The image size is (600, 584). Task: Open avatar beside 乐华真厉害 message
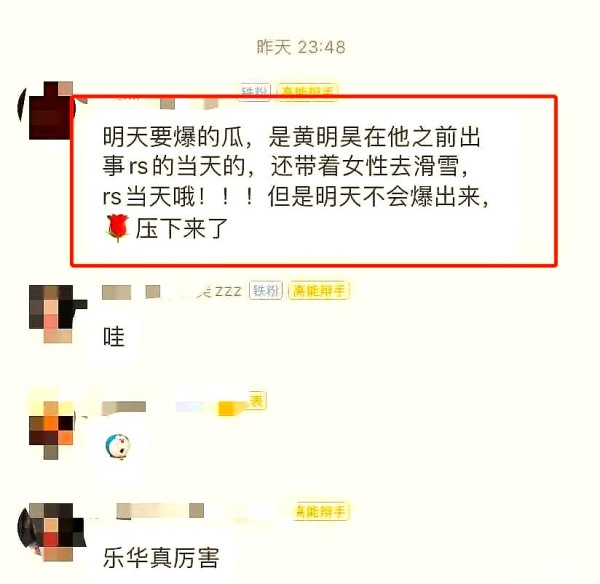click(52, 532)
